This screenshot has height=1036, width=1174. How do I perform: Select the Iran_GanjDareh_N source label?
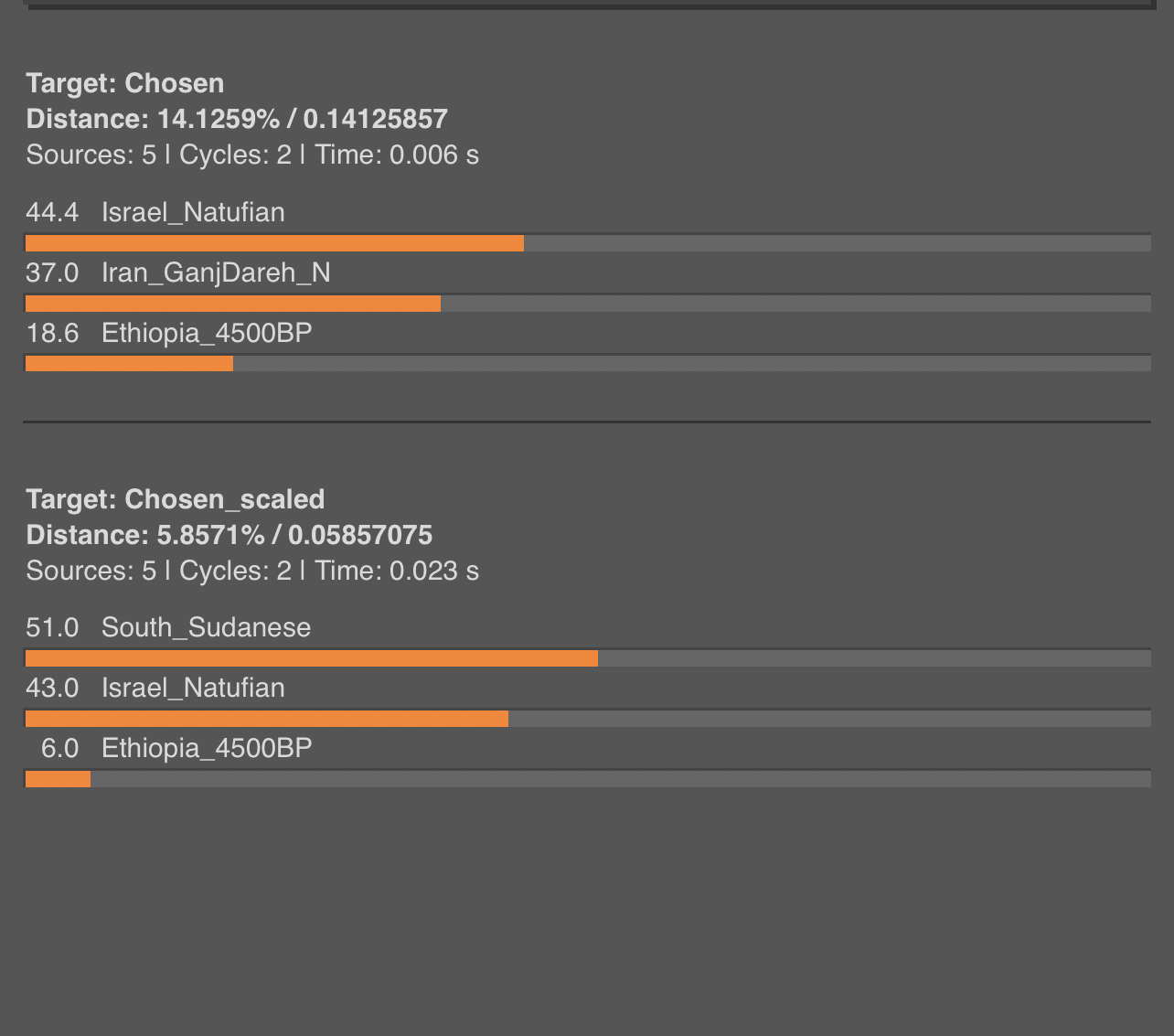[216, 272]
